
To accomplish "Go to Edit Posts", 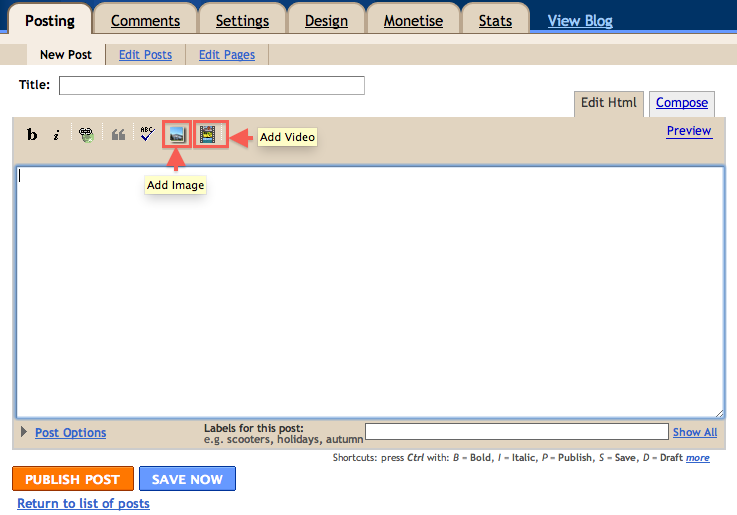I will [145, 55].
